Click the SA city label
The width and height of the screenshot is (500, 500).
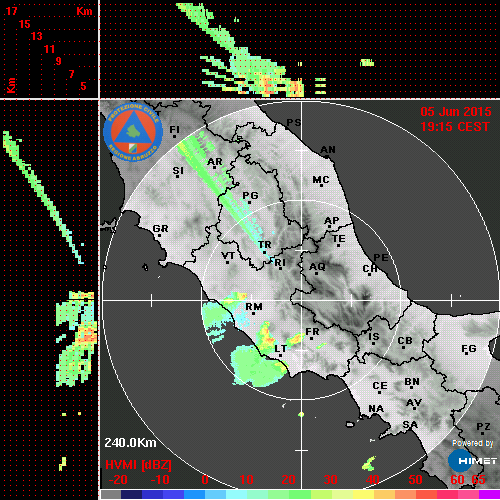coord(410,425)
